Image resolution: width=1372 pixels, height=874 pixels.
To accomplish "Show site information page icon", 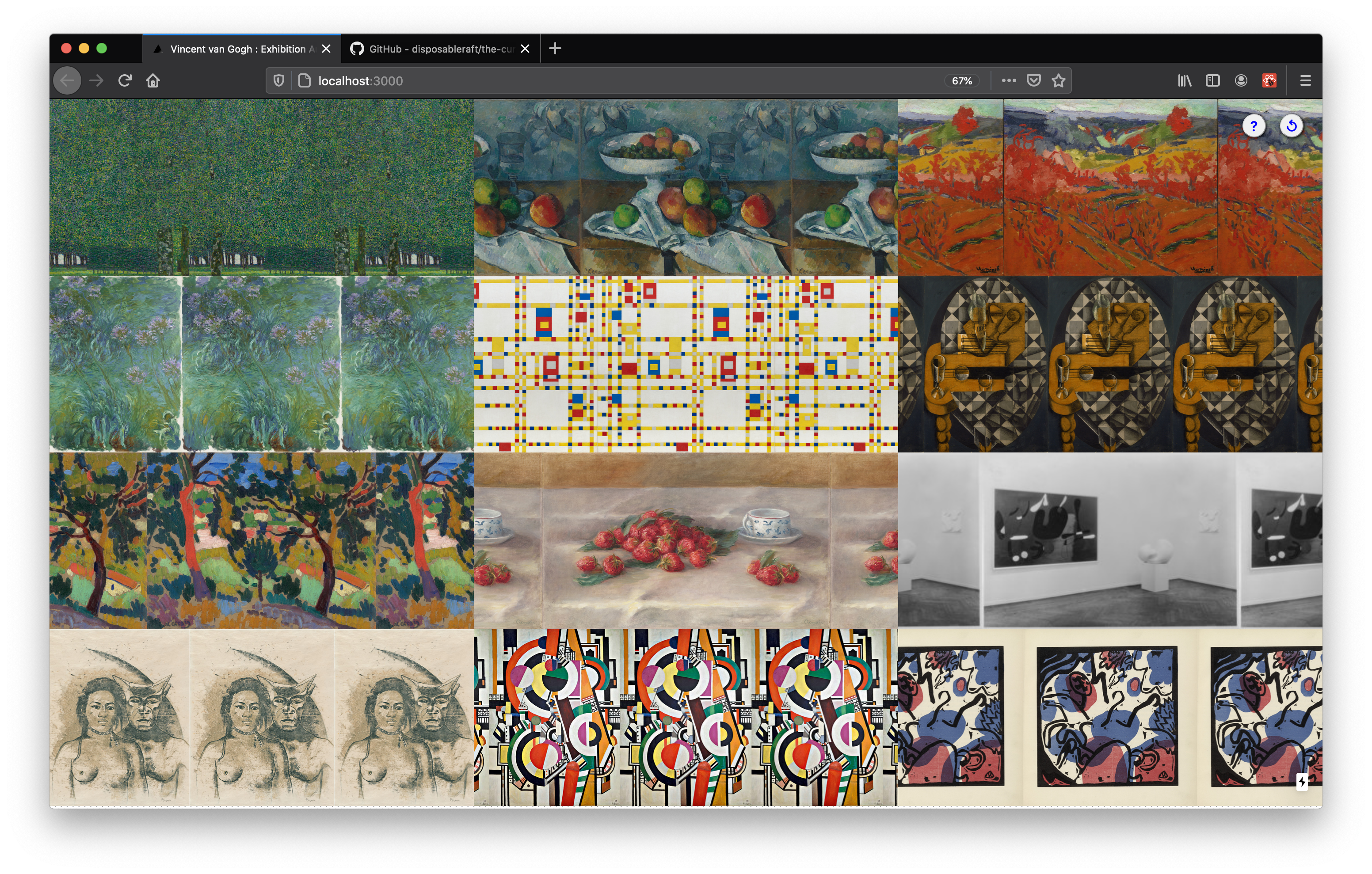I will click(x=305, y=81).
